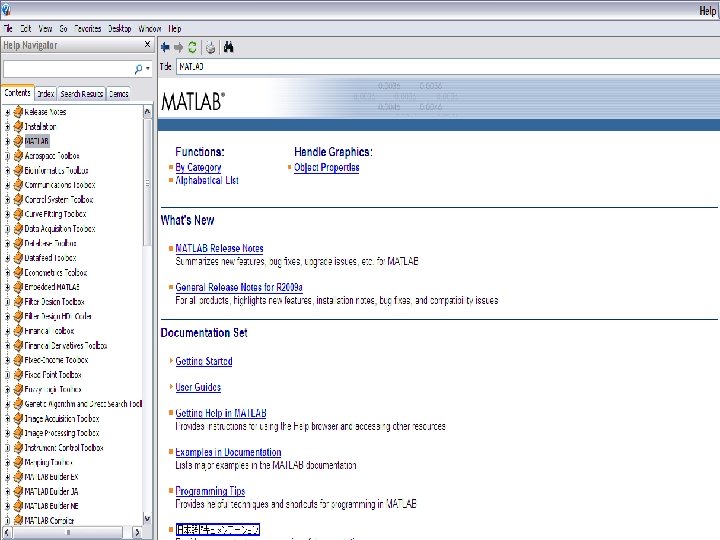Click the horizontal scrollbar right arrow

tap(137, 532)
